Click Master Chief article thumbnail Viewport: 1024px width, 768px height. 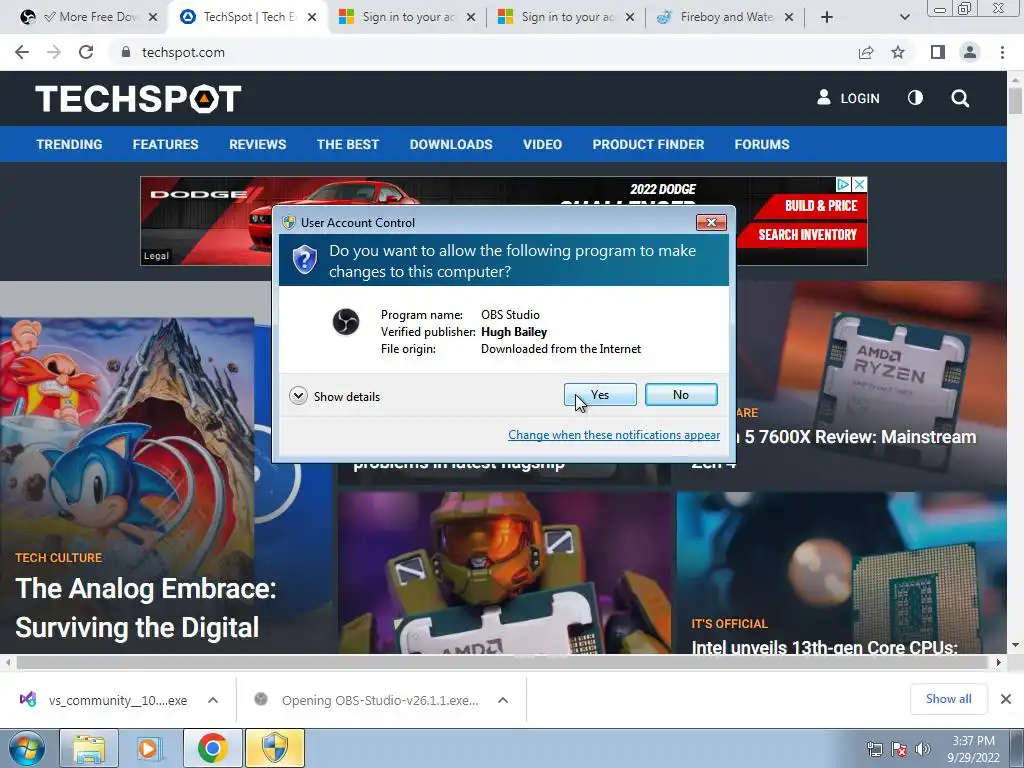click(x=506, y=573)
